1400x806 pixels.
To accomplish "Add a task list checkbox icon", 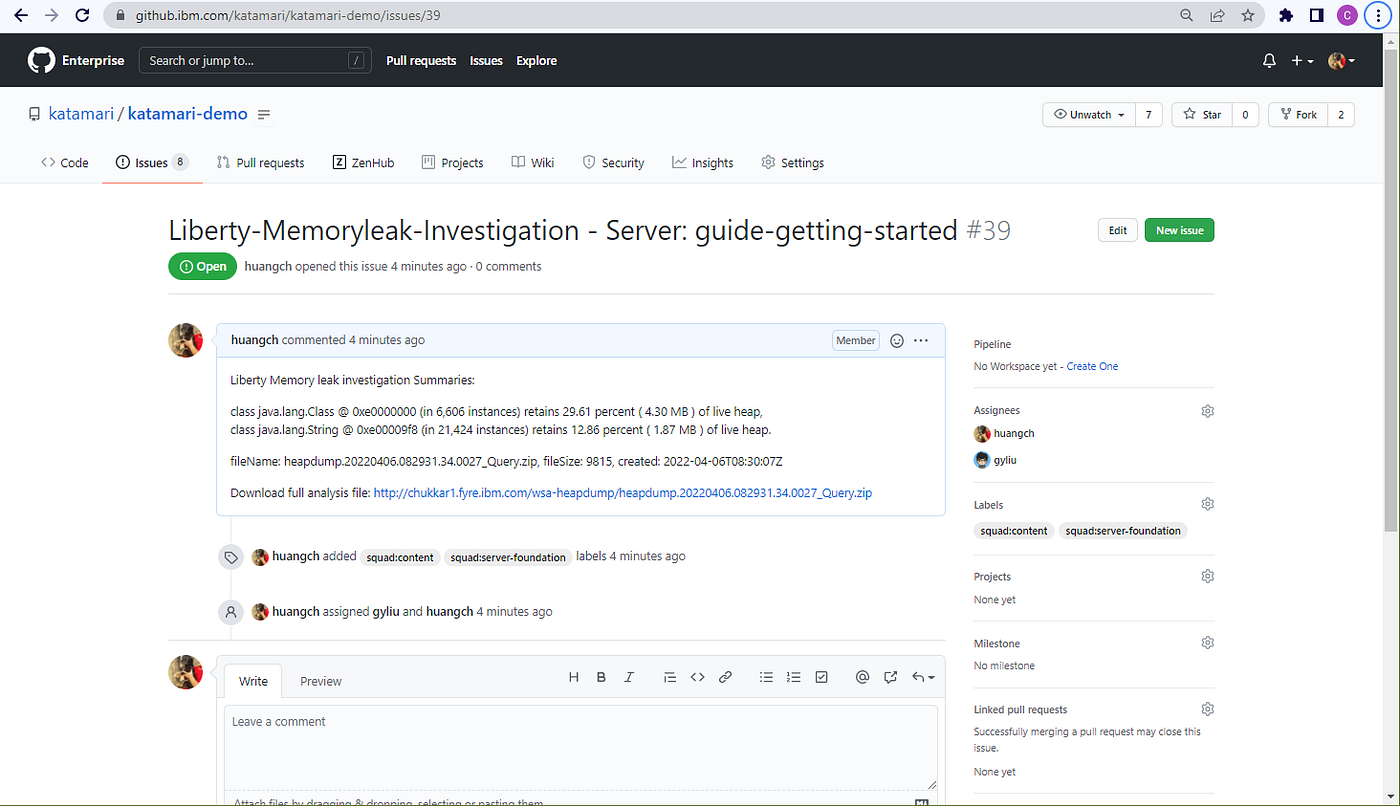I will (x=821, y=677).
